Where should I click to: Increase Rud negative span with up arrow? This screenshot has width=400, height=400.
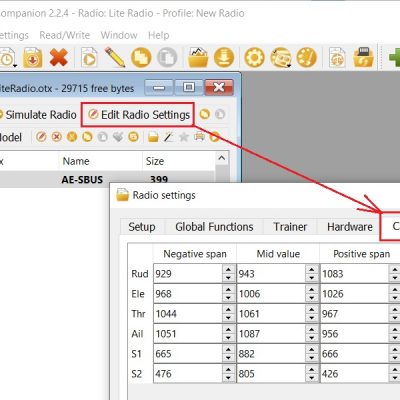click(228, 270)
